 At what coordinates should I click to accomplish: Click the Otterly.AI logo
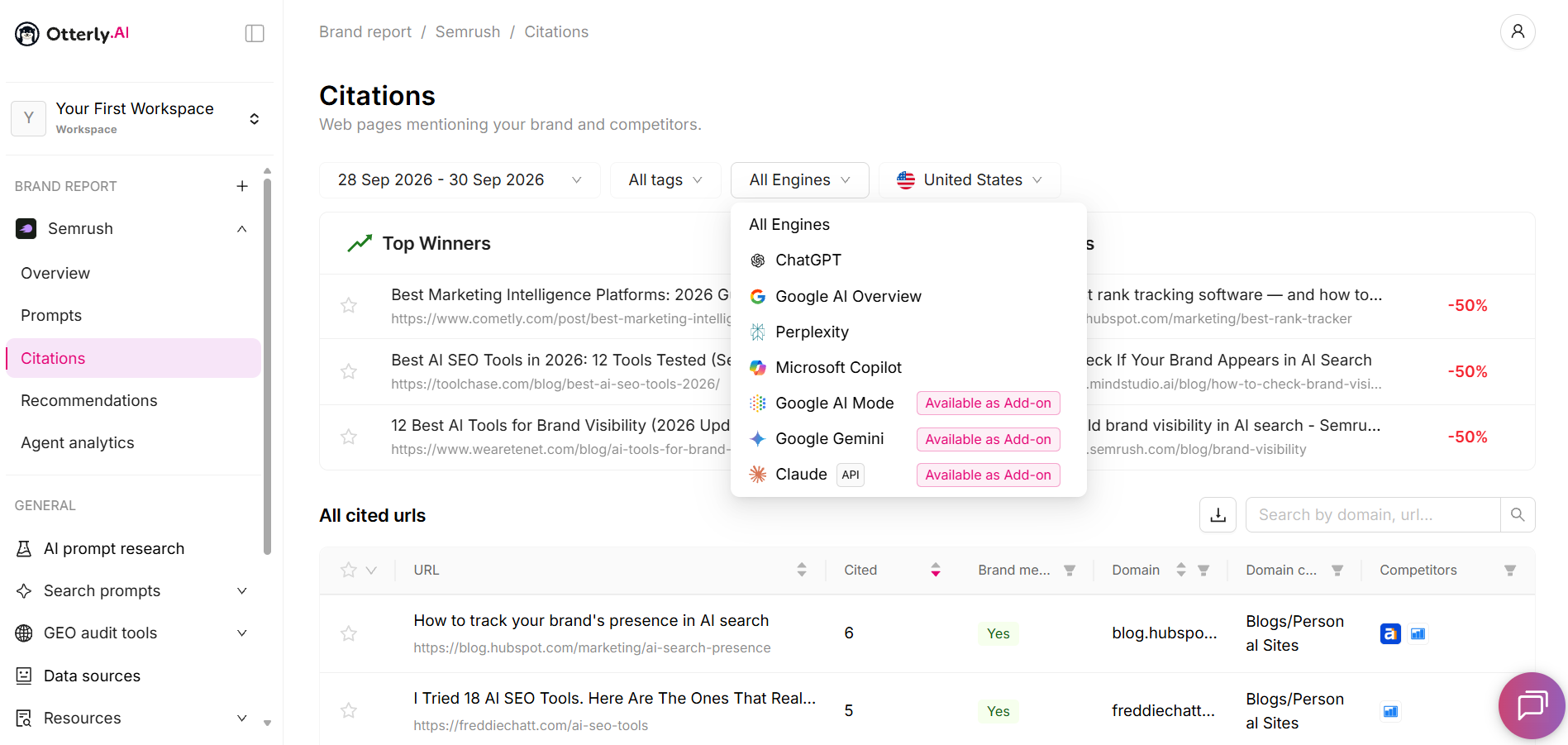point(72,34)
